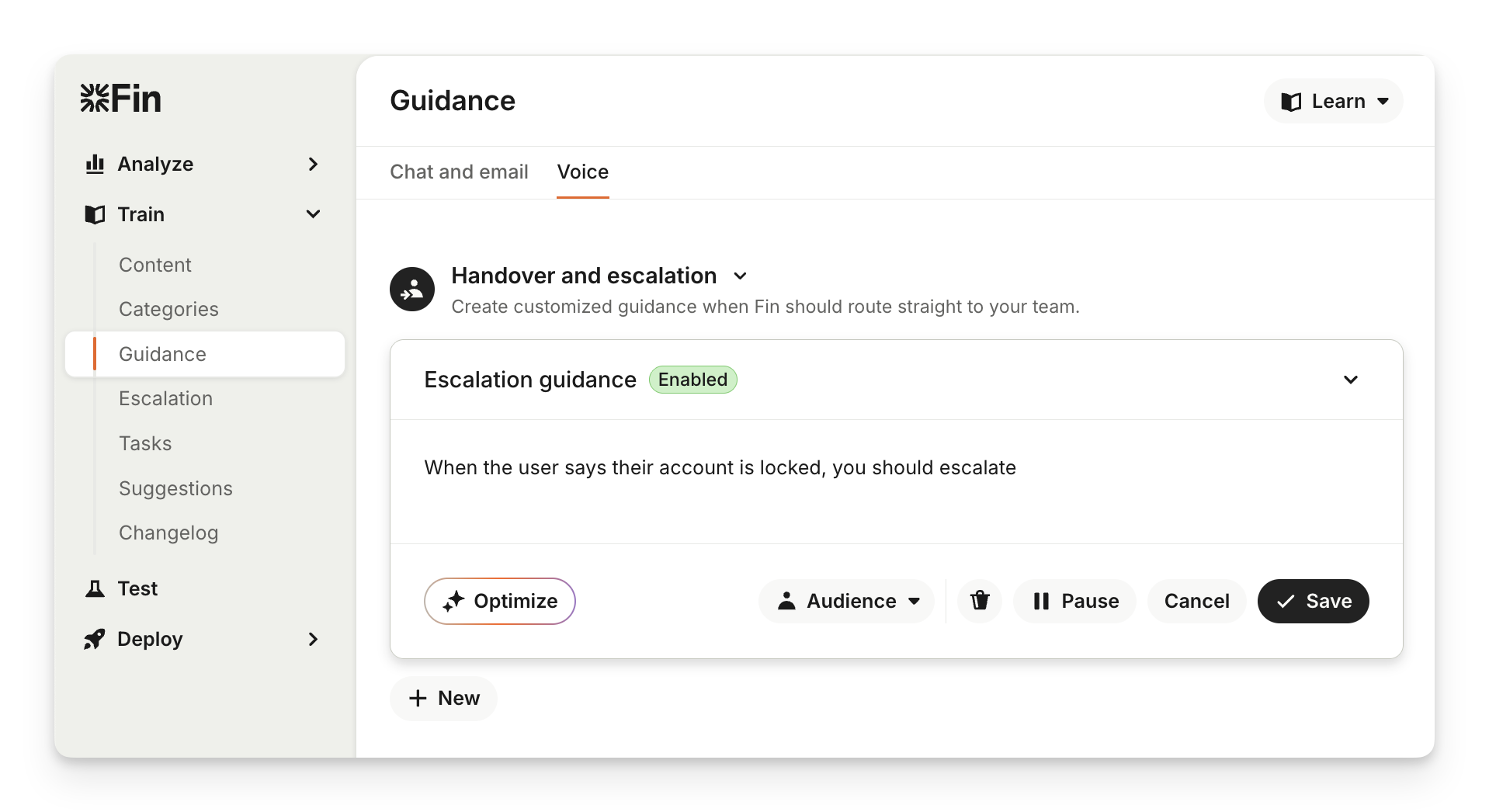Click the Fin logo

121,99
